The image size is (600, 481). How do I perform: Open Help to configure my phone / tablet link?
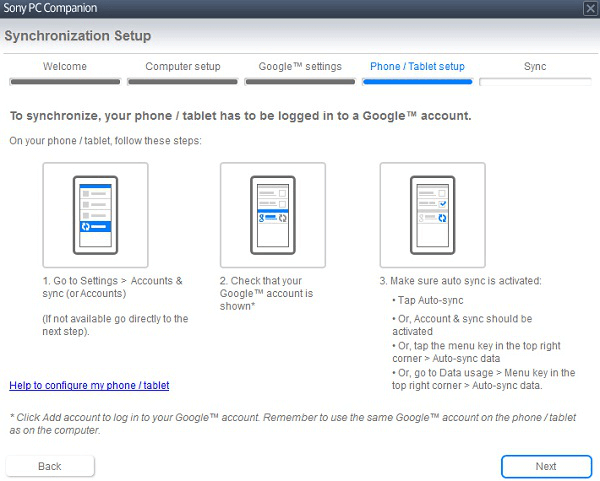(x=89, y=385)
